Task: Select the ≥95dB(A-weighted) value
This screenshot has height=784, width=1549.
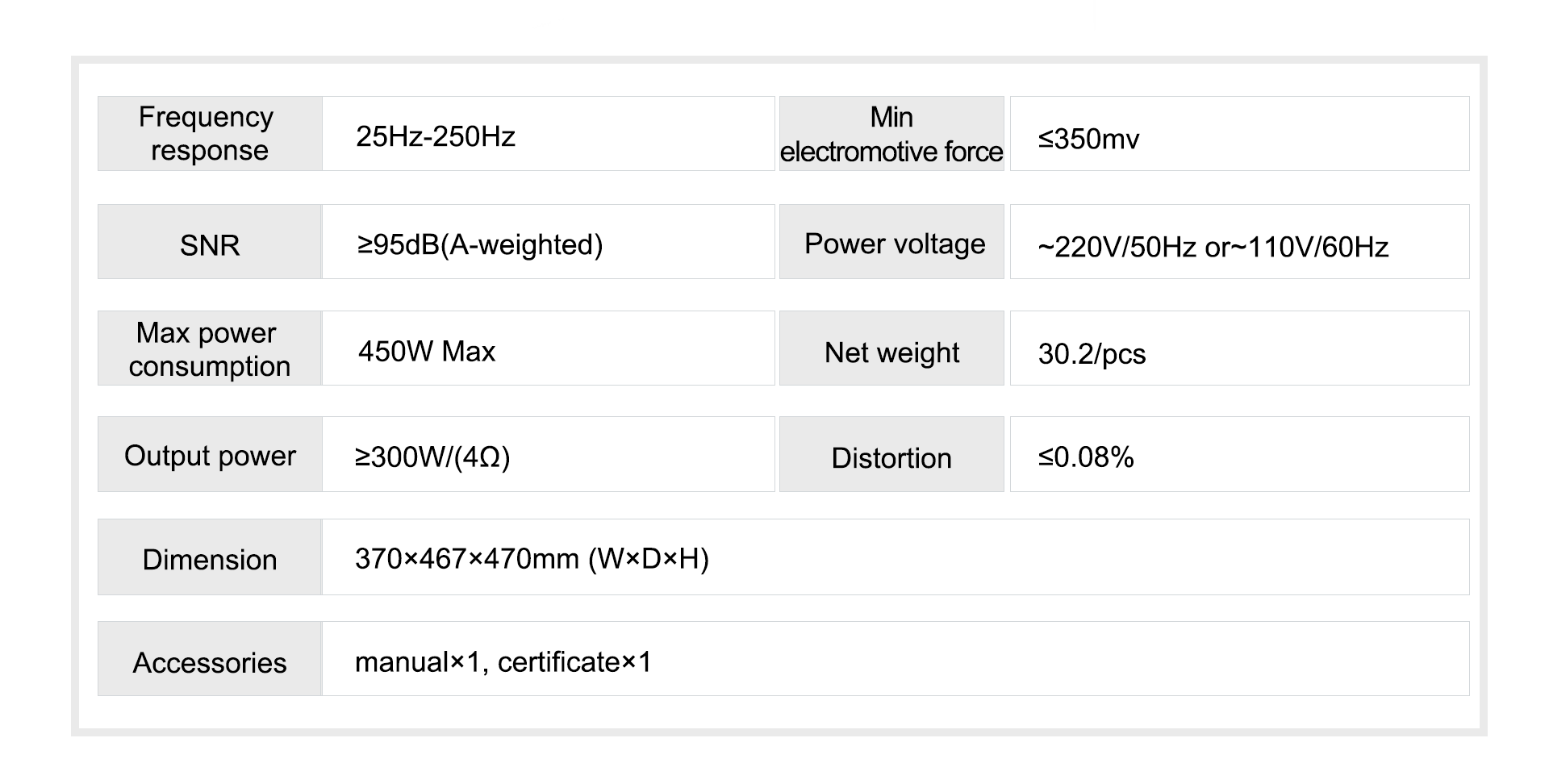Action: [x=480, y=244]
